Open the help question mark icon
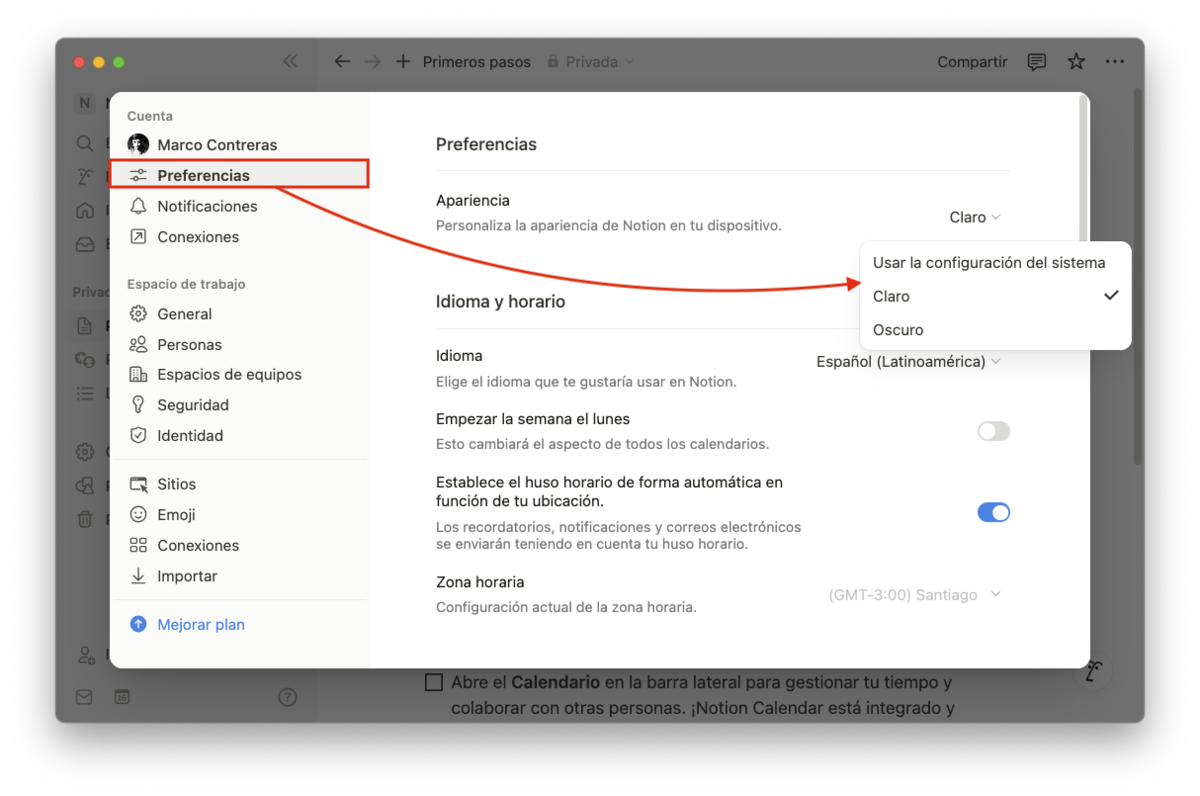Viewport: 1200px width, 796px height. (287, 697)
